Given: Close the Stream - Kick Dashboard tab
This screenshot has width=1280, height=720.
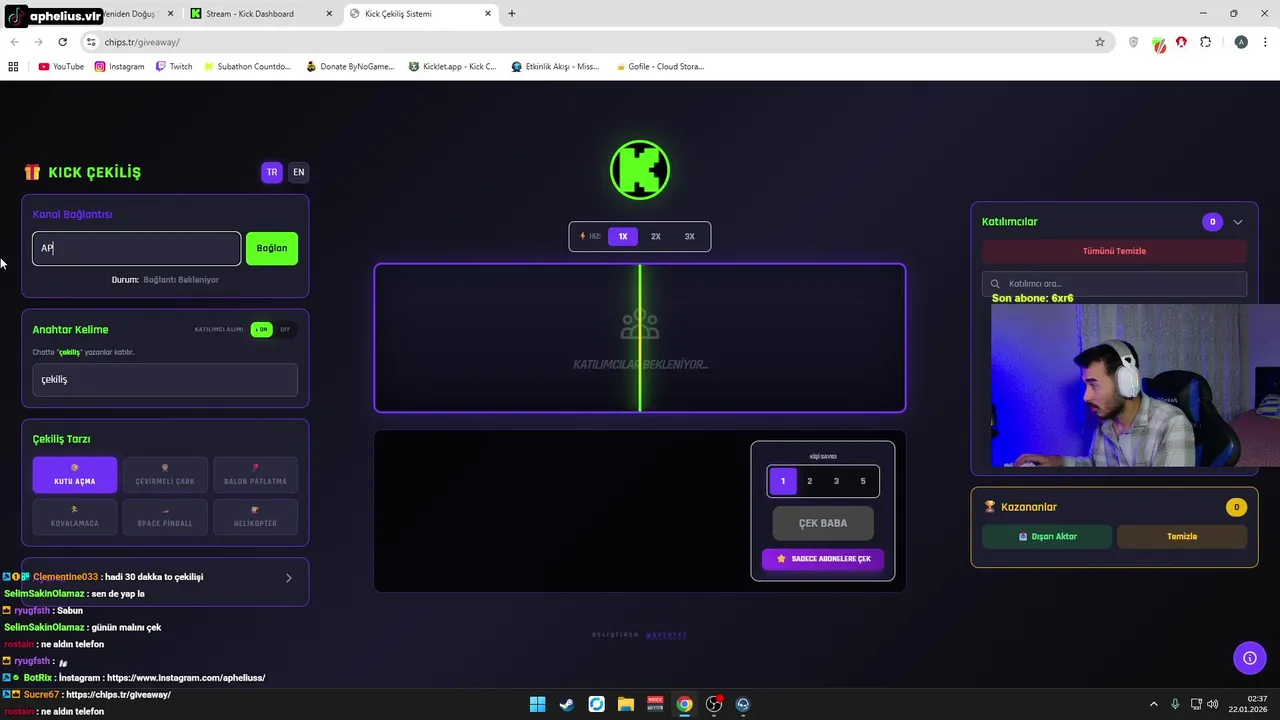Looking at the screenshot, I should [329, 14].
